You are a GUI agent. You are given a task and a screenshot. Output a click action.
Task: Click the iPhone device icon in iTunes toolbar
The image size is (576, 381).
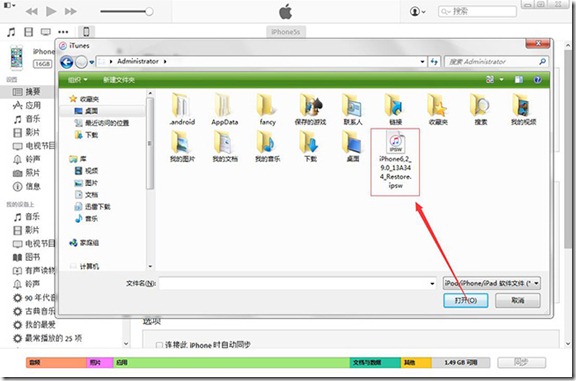[x=86, y=32]
